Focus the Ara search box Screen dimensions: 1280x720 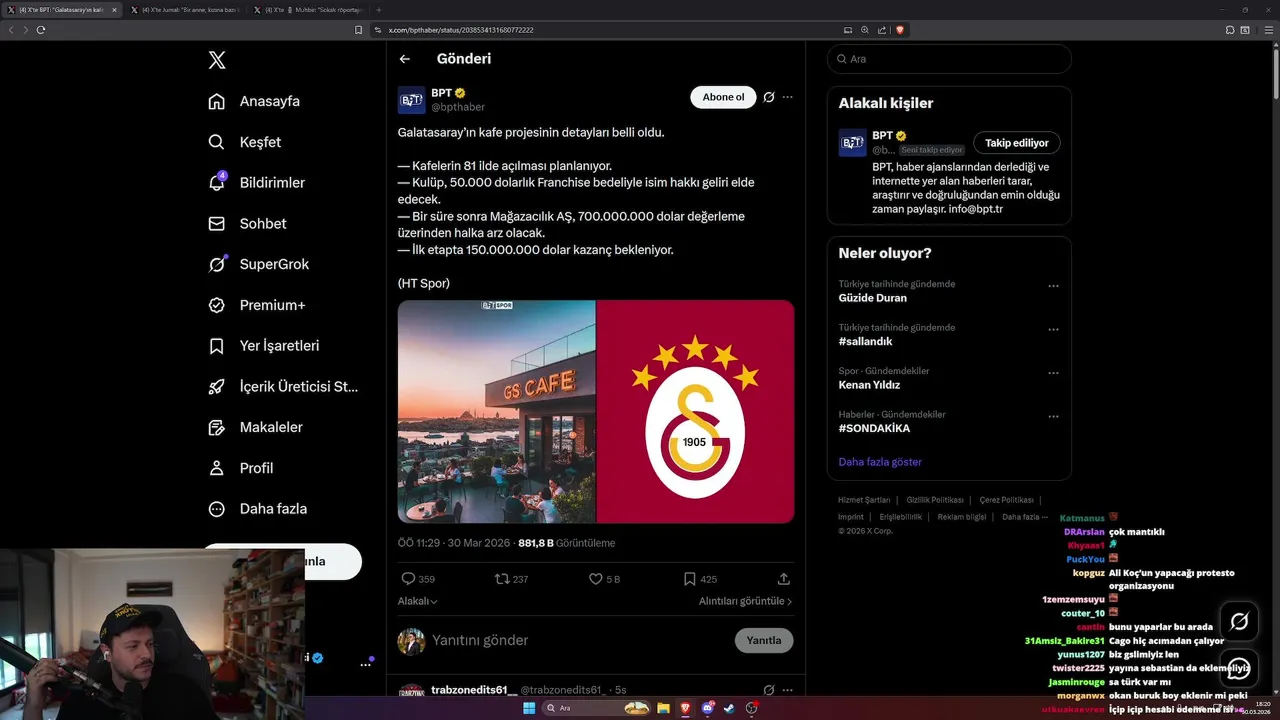(949, 59)
